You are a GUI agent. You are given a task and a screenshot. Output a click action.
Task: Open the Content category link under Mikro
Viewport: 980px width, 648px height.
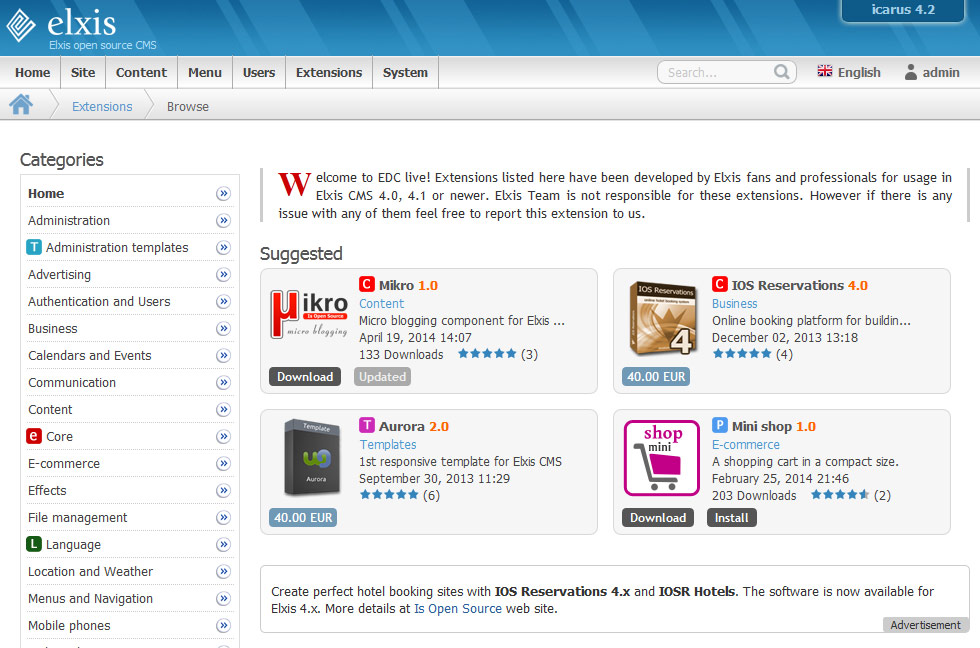coord(381,304)
